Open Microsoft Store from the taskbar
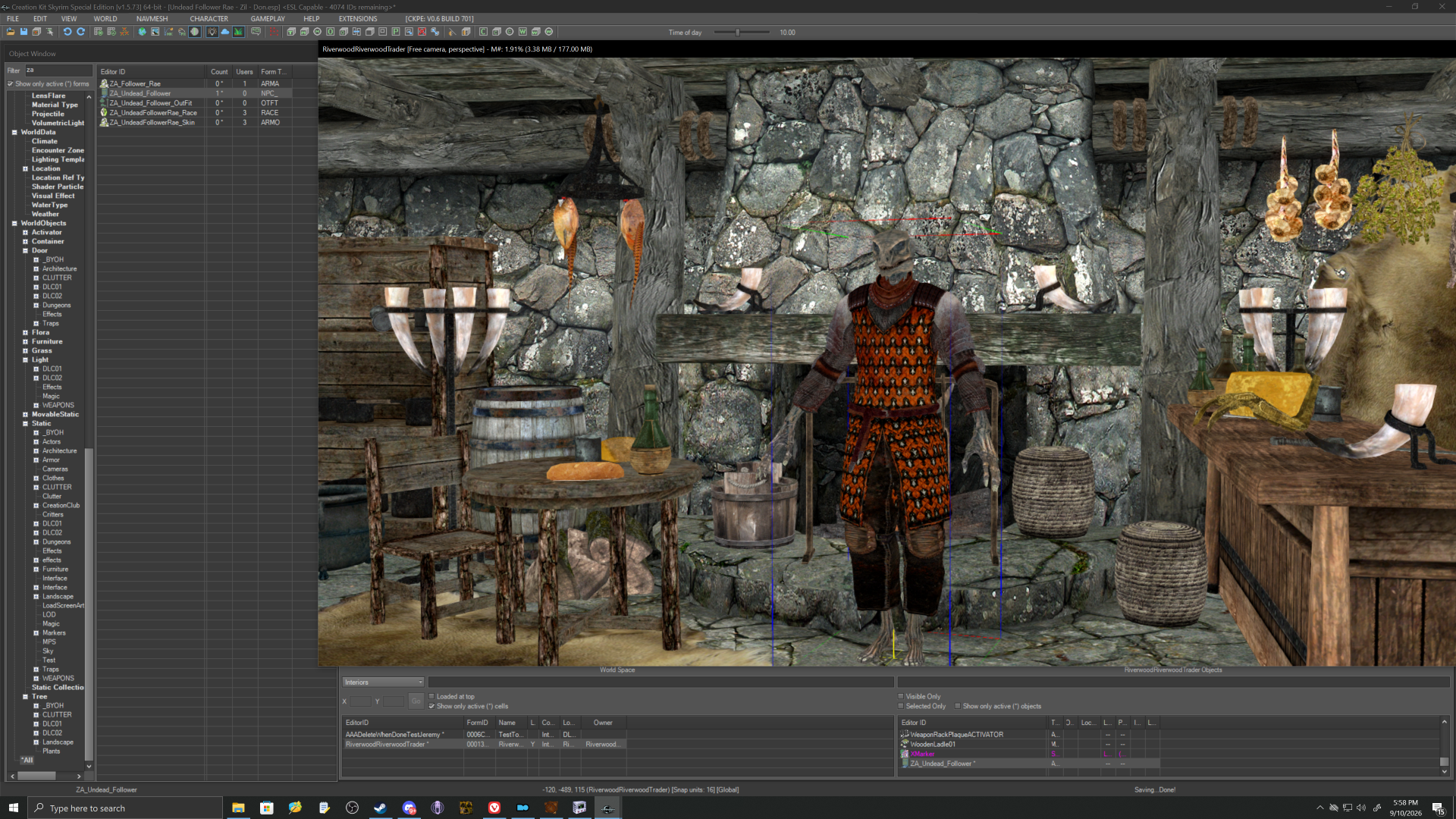This screenshot has height=819, width=1456. (267, 808)
